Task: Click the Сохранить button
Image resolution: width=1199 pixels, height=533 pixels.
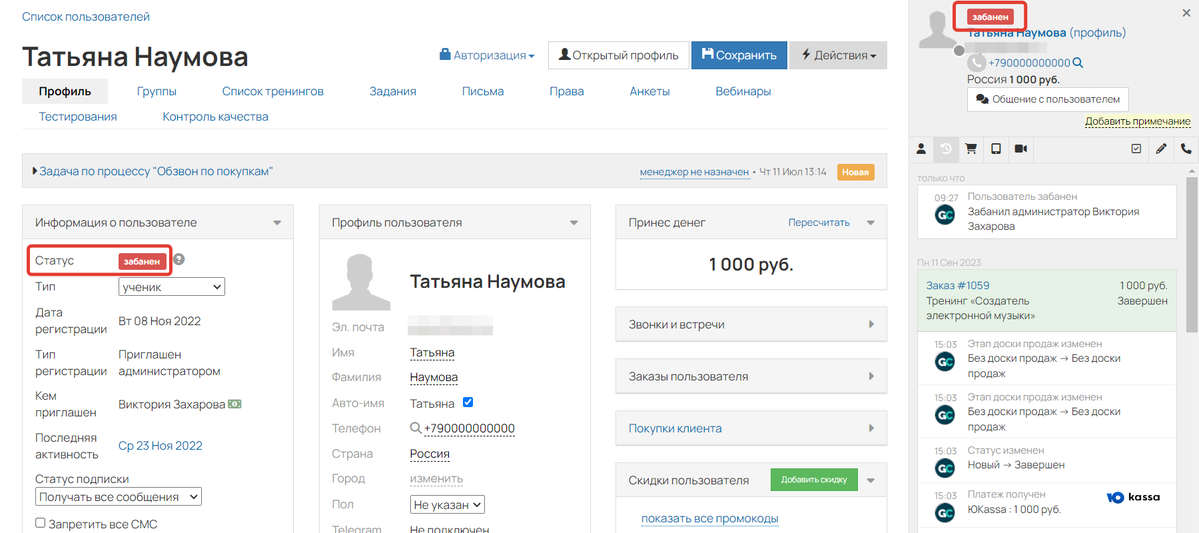Action: tap(739, 55)
